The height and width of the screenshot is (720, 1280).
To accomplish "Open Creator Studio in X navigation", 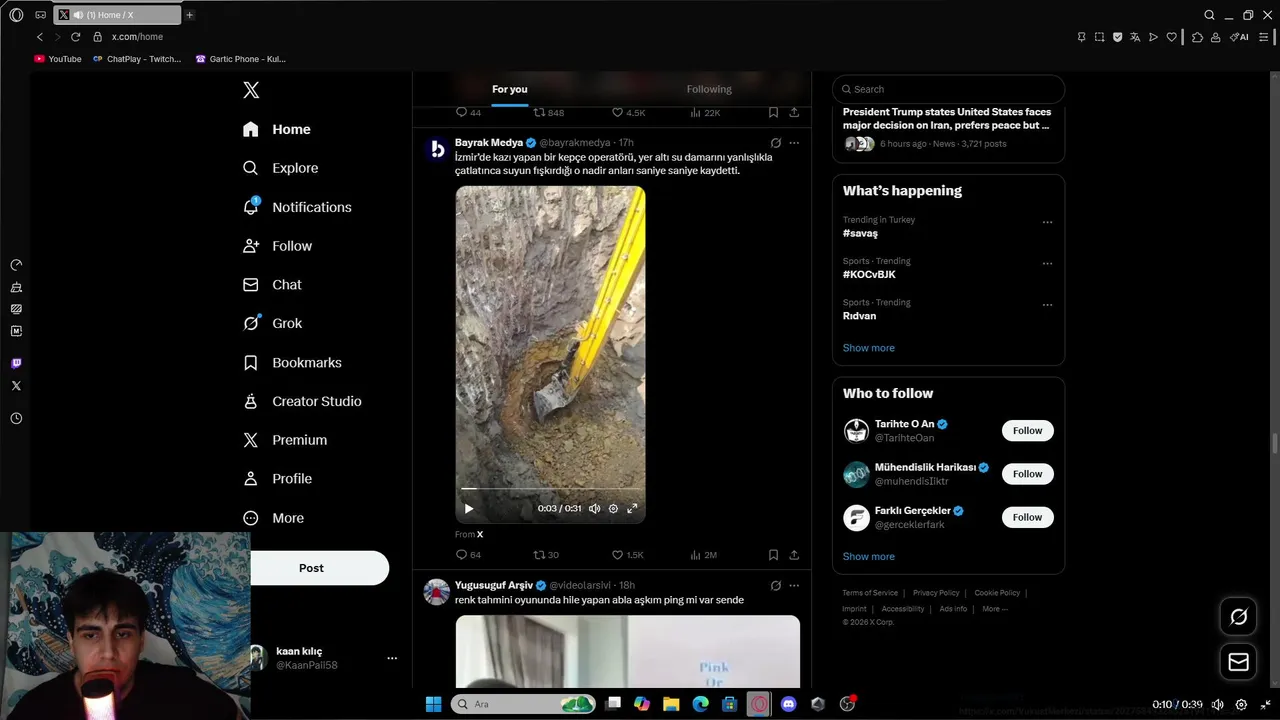I will point(303,401).
